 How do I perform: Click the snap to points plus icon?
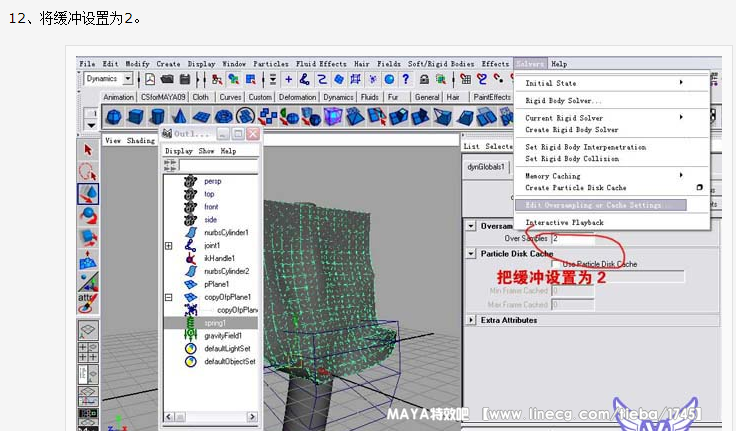[x=289, y=79]
